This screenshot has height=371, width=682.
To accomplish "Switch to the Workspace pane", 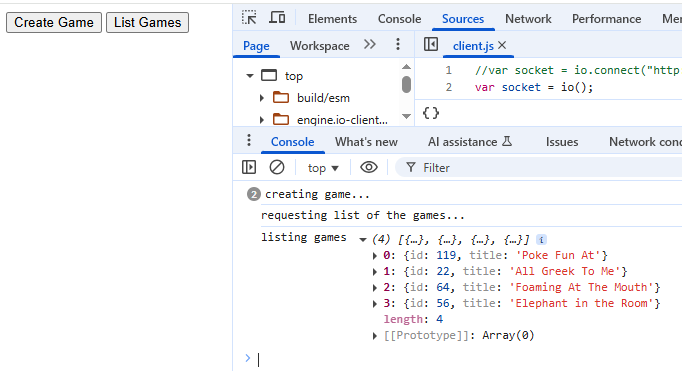I will click(320, 46).
